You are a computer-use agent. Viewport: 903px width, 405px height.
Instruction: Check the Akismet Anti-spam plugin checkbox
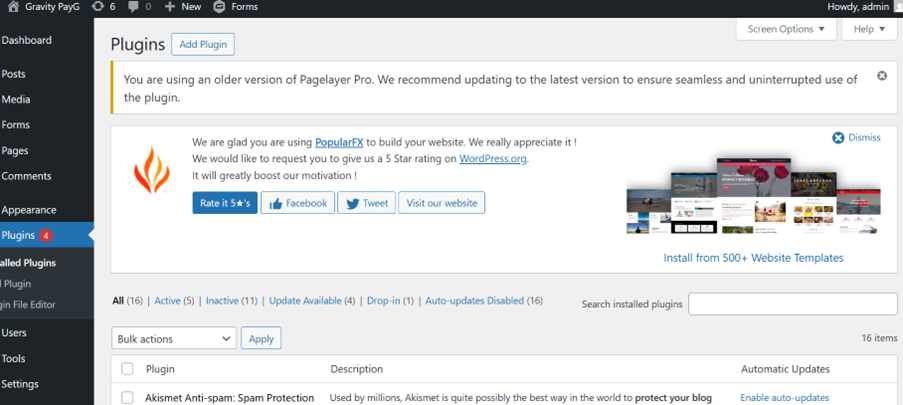(x=127, y=397)
